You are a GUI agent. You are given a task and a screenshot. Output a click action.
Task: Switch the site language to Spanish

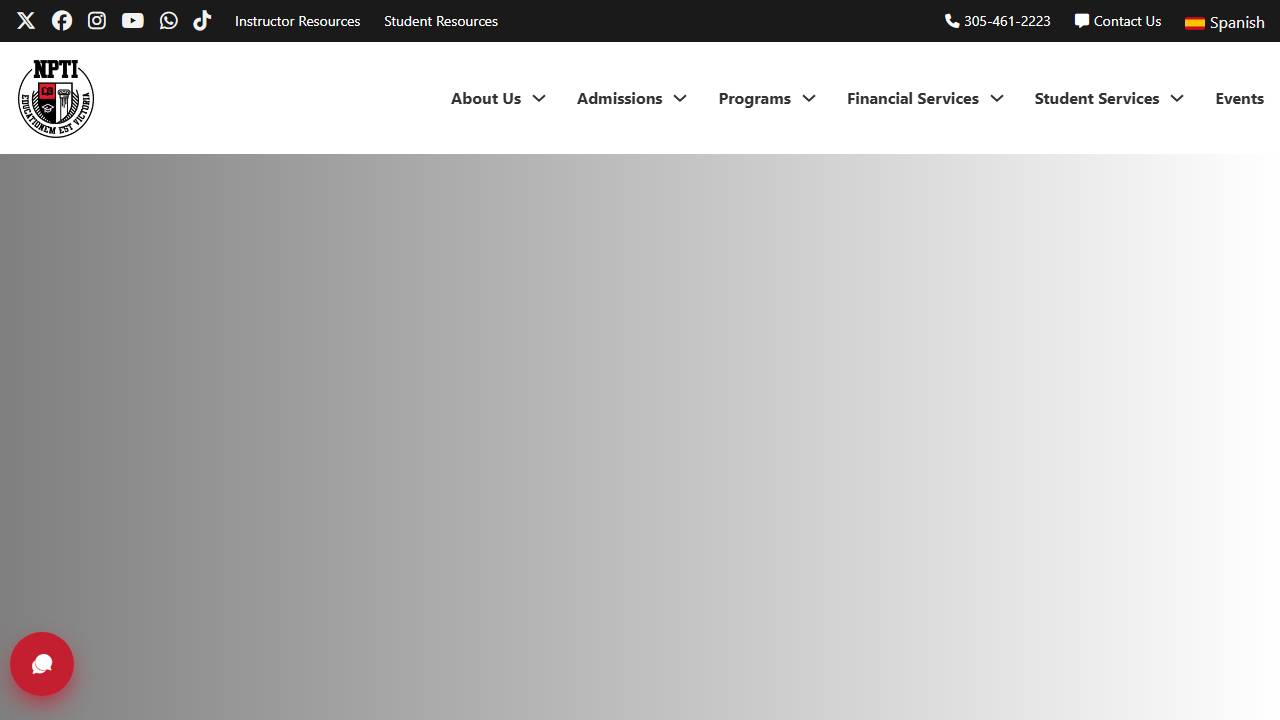tap(1237, 22)
